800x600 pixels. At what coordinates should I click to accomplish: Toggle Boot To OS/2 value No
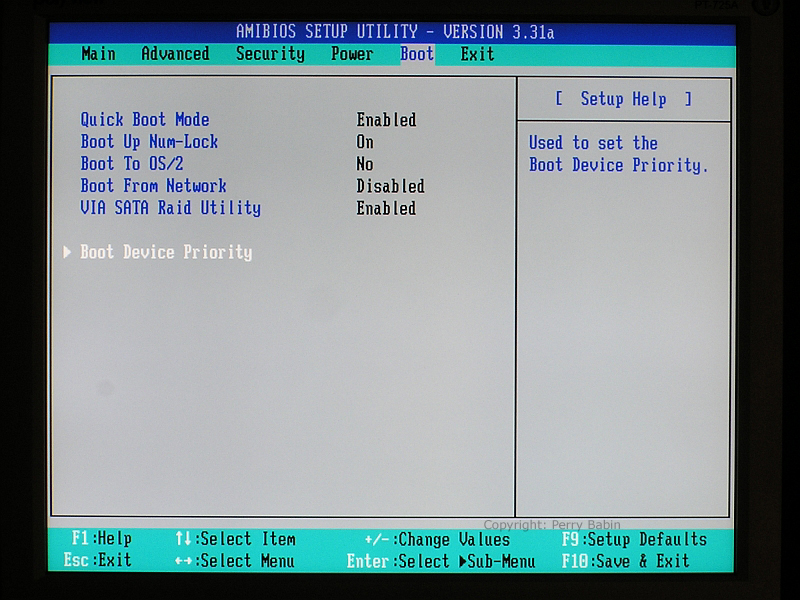click(x=365, y=164)
